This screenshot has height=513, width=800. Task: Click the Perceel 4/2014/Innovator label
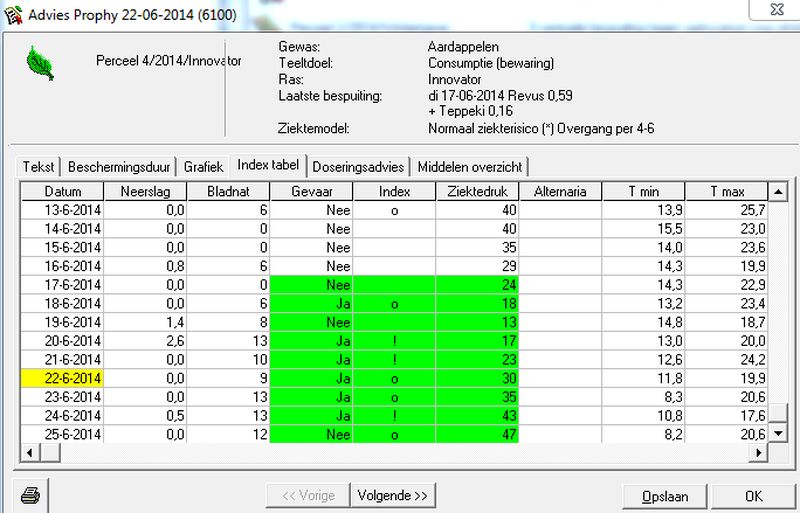168,61
